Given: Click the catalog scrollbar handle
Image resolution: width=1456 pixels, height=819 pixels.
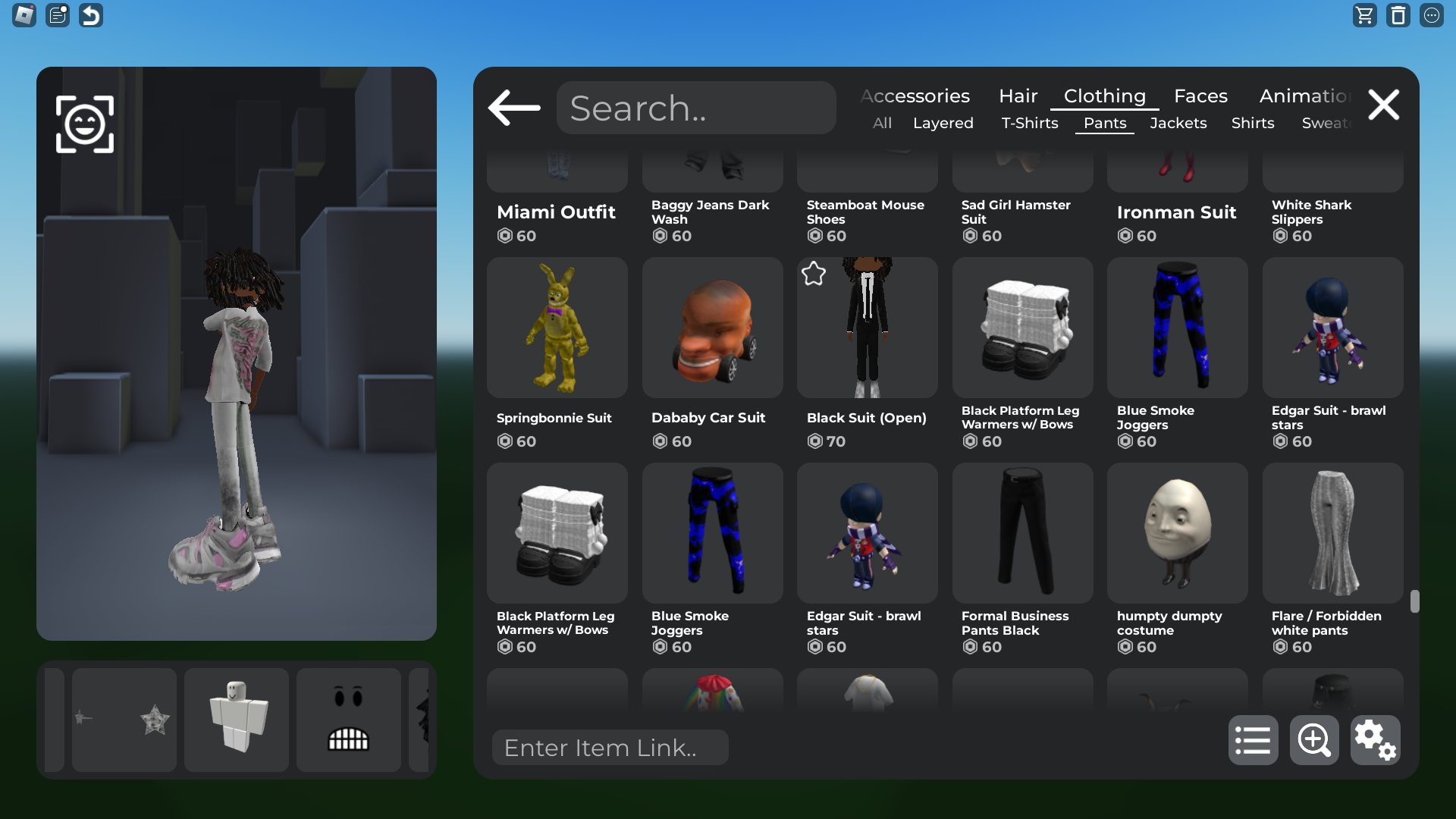Looking at the screenshot, I should pyautogui.click(x=1414, y=601).
